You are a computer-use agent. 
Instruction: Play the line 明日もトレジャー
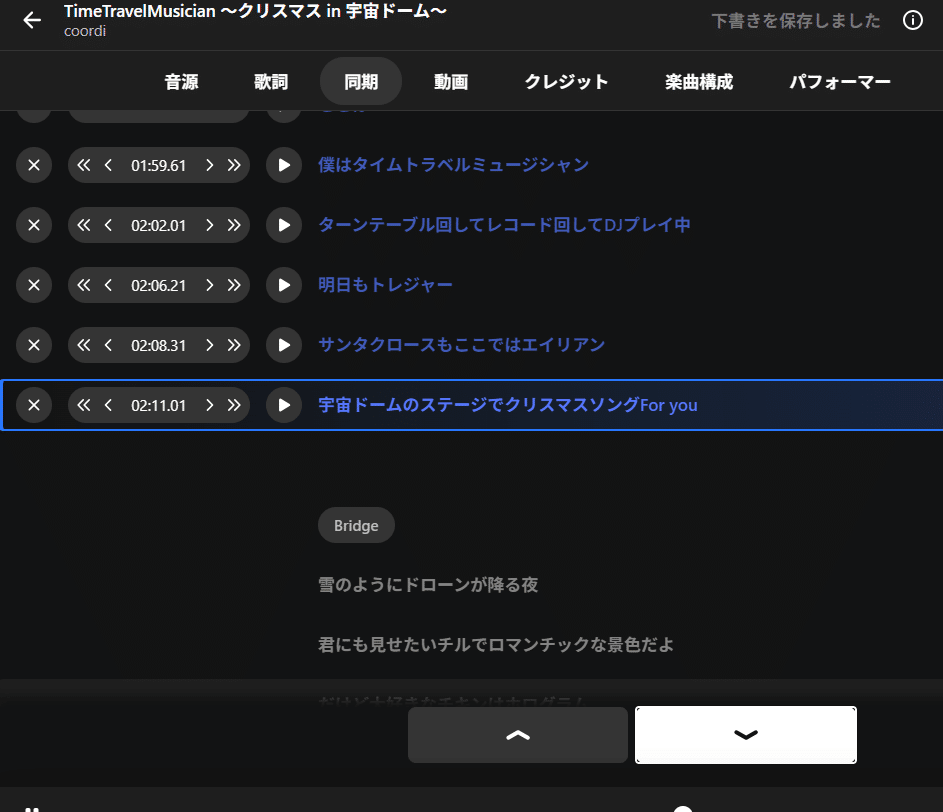284,285
